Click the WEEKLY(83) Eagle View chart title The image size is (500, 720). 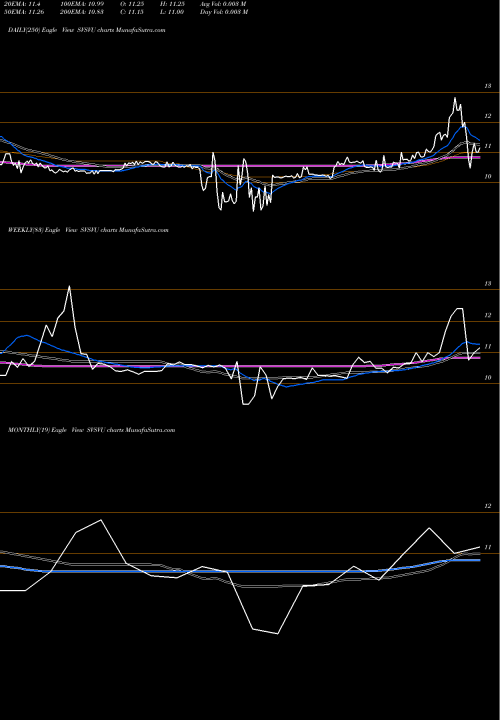88,230
